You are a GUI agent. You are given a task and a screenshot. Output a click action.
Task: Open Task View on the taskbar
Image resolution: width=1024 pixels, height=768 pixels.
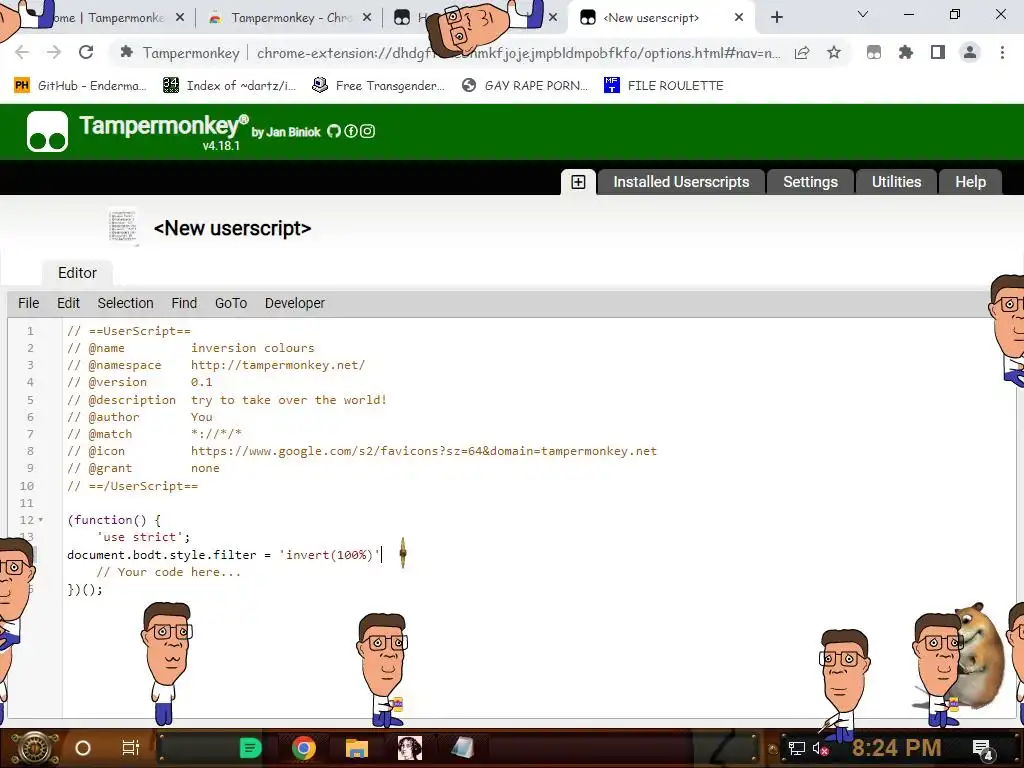click(131, 748)
